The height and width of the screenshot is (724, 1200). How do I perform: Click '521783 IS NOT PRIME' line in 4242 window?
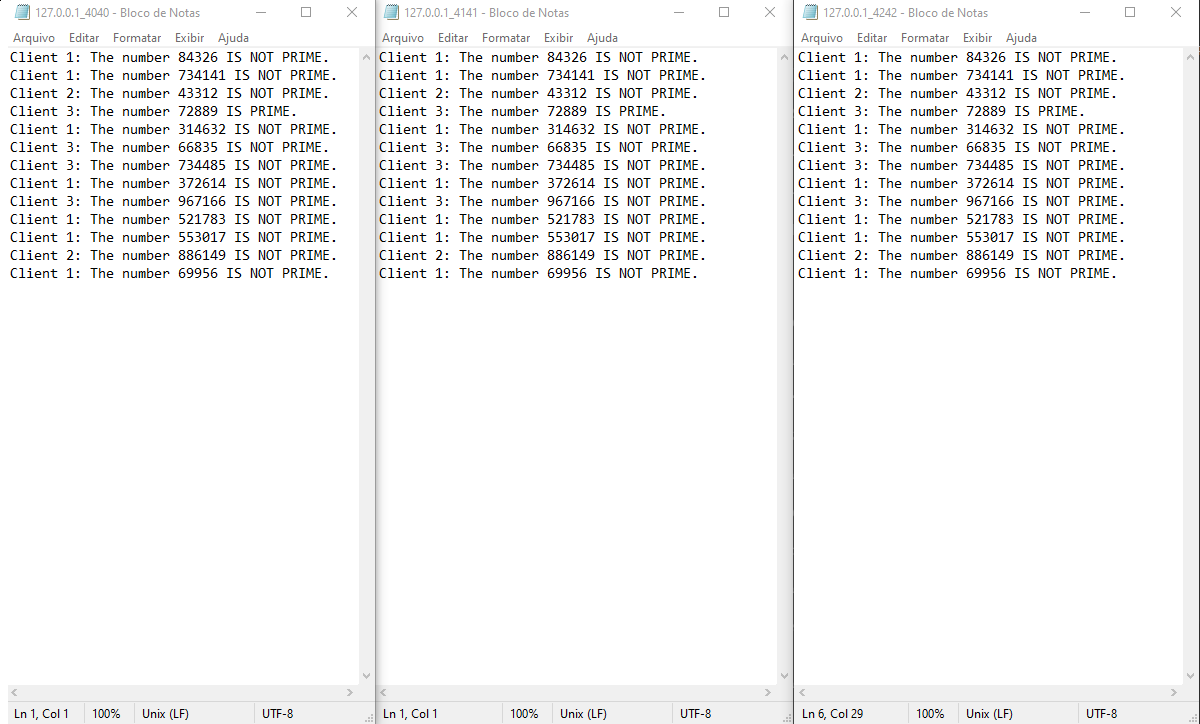962,219
